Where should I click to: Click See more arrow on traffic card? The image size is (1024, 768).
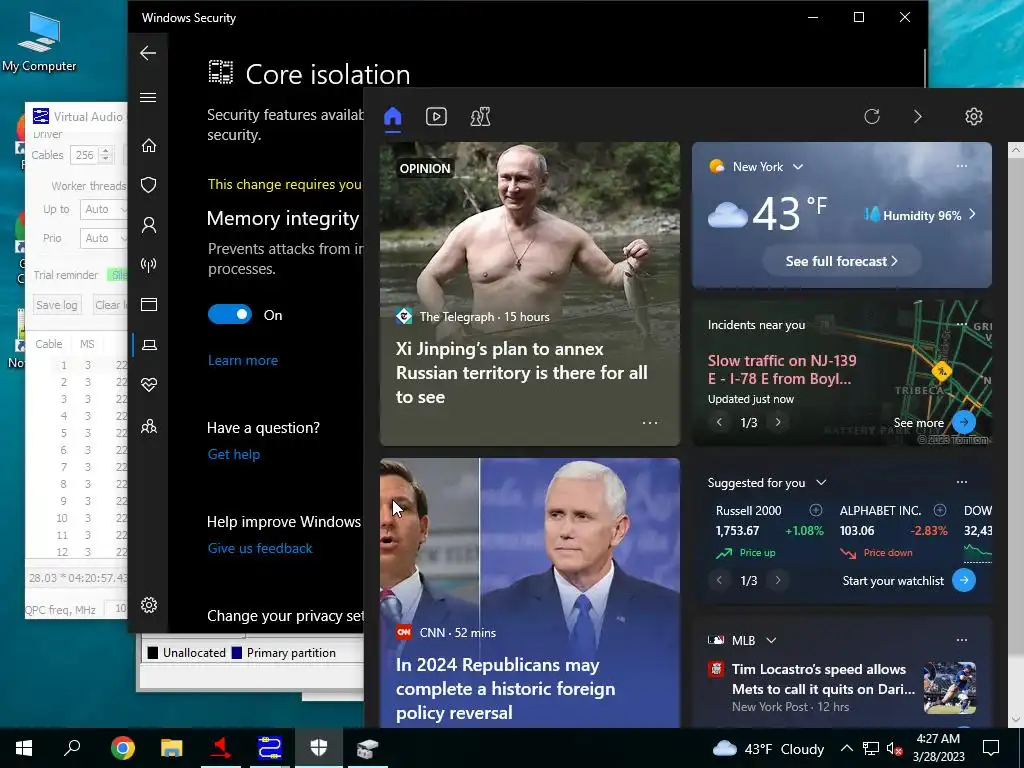[x=964, y=423]
